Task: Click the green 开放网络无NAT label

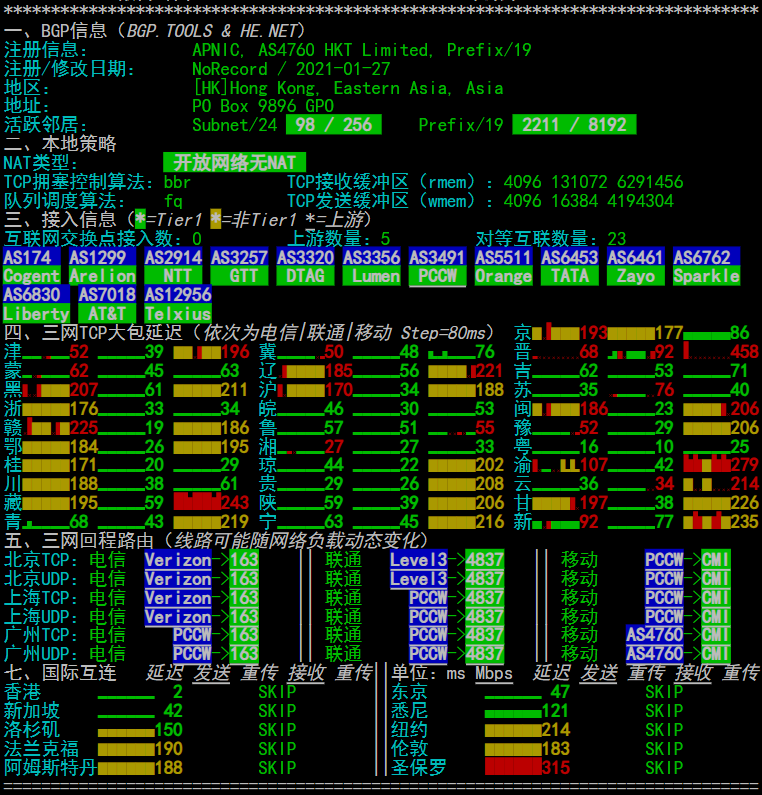Action: [x=234, y=162]
